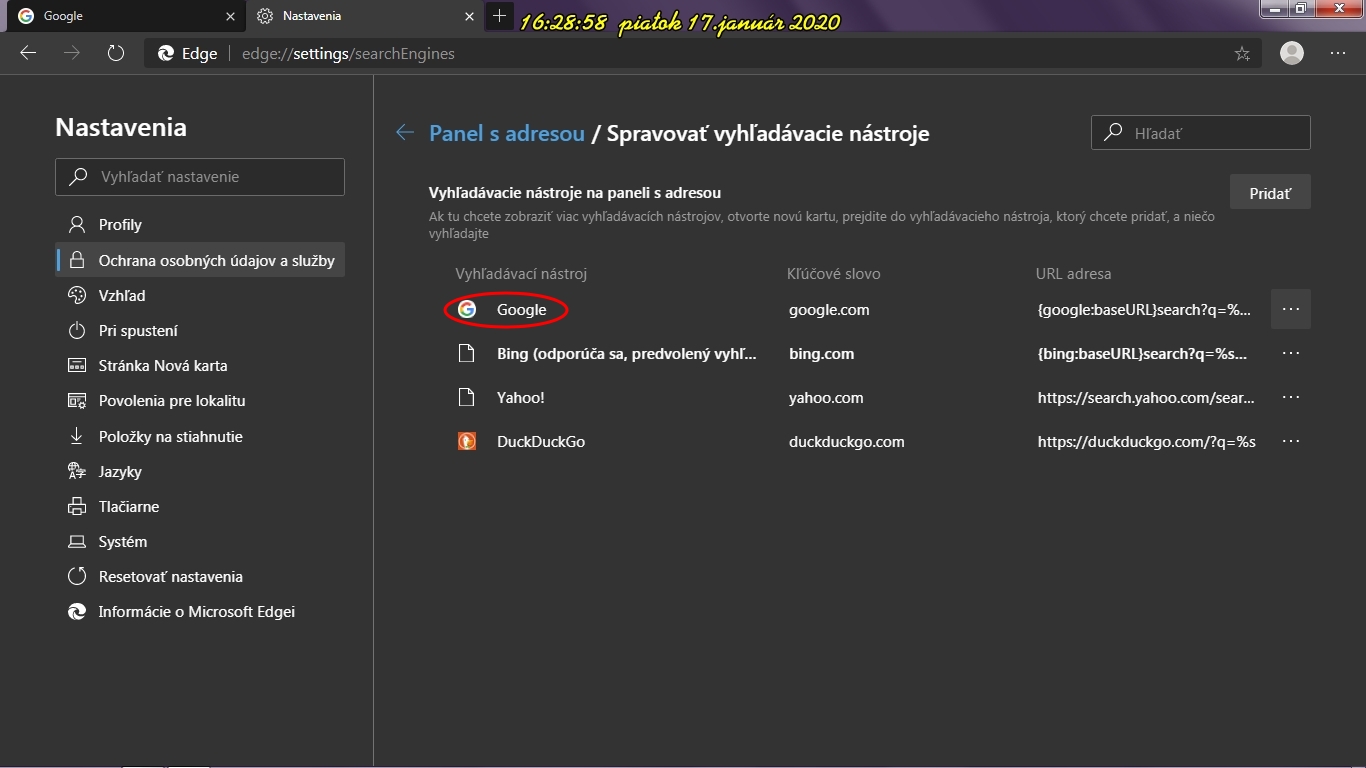1366x768 pixels.
Task: Add this page to favorites with star icon
Action: 1242,54
